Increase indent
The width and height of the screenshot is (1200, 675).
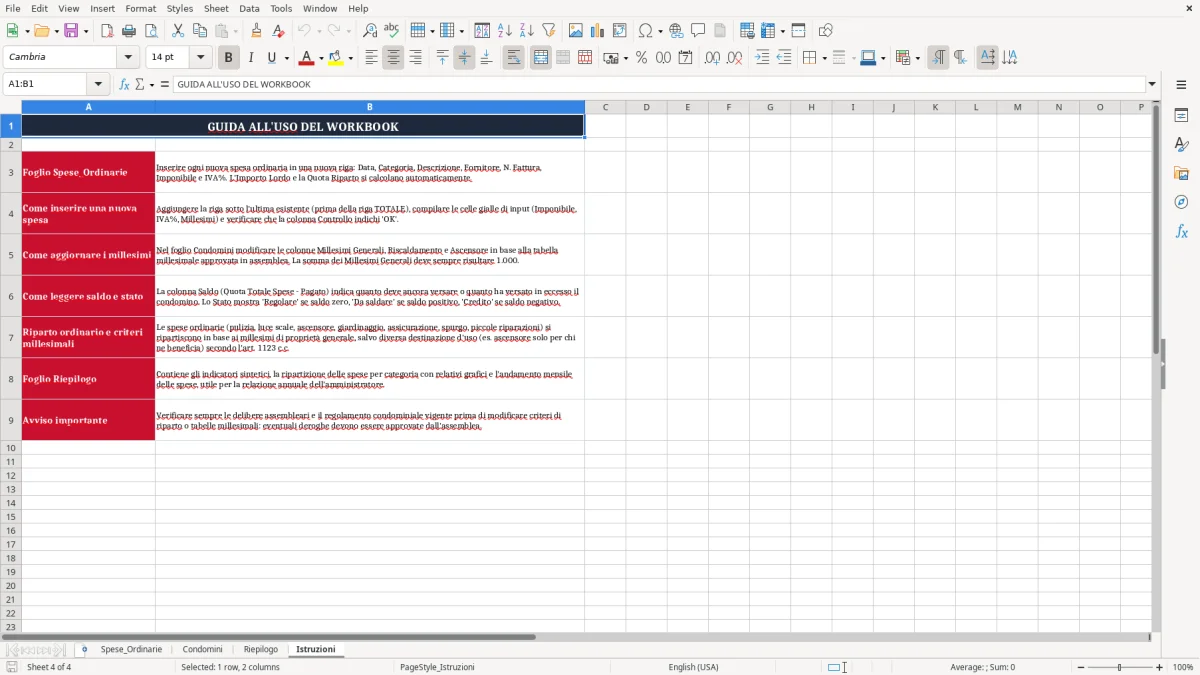(x=762, y=58)
